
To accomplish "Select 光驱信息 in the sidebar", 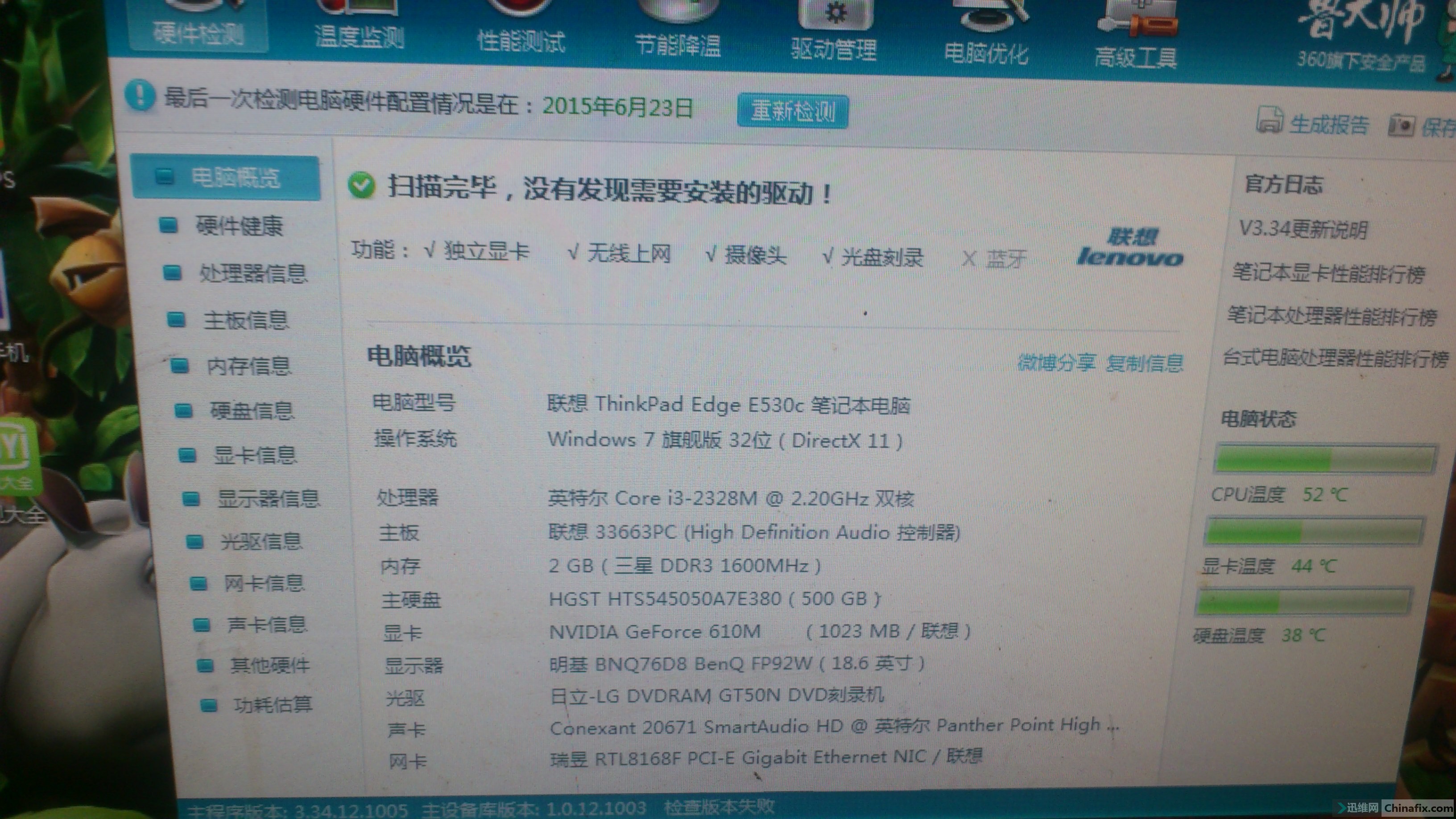I will tap(261, 542).
